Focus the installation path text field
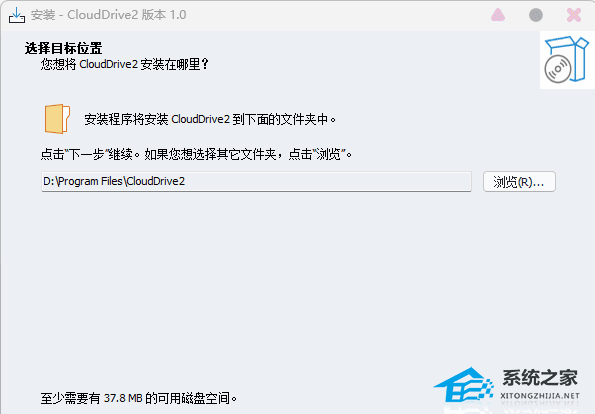 257,181
